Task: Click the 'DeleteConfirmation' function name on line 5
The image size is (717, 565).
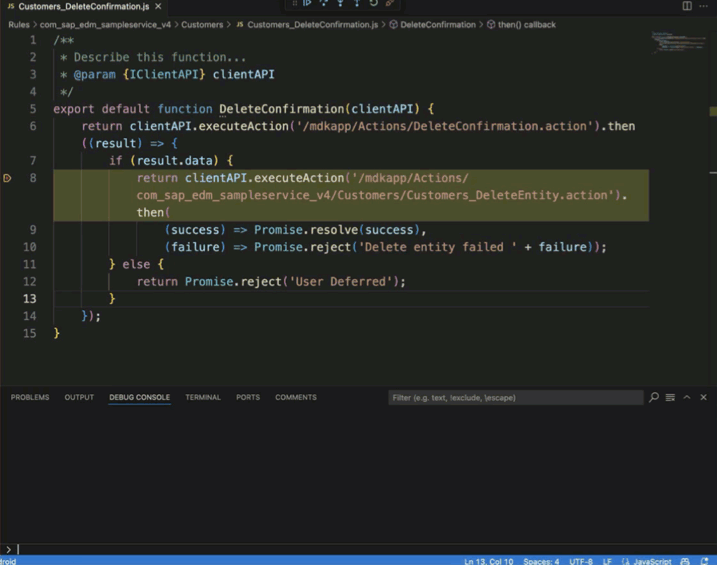Action: 281,109
